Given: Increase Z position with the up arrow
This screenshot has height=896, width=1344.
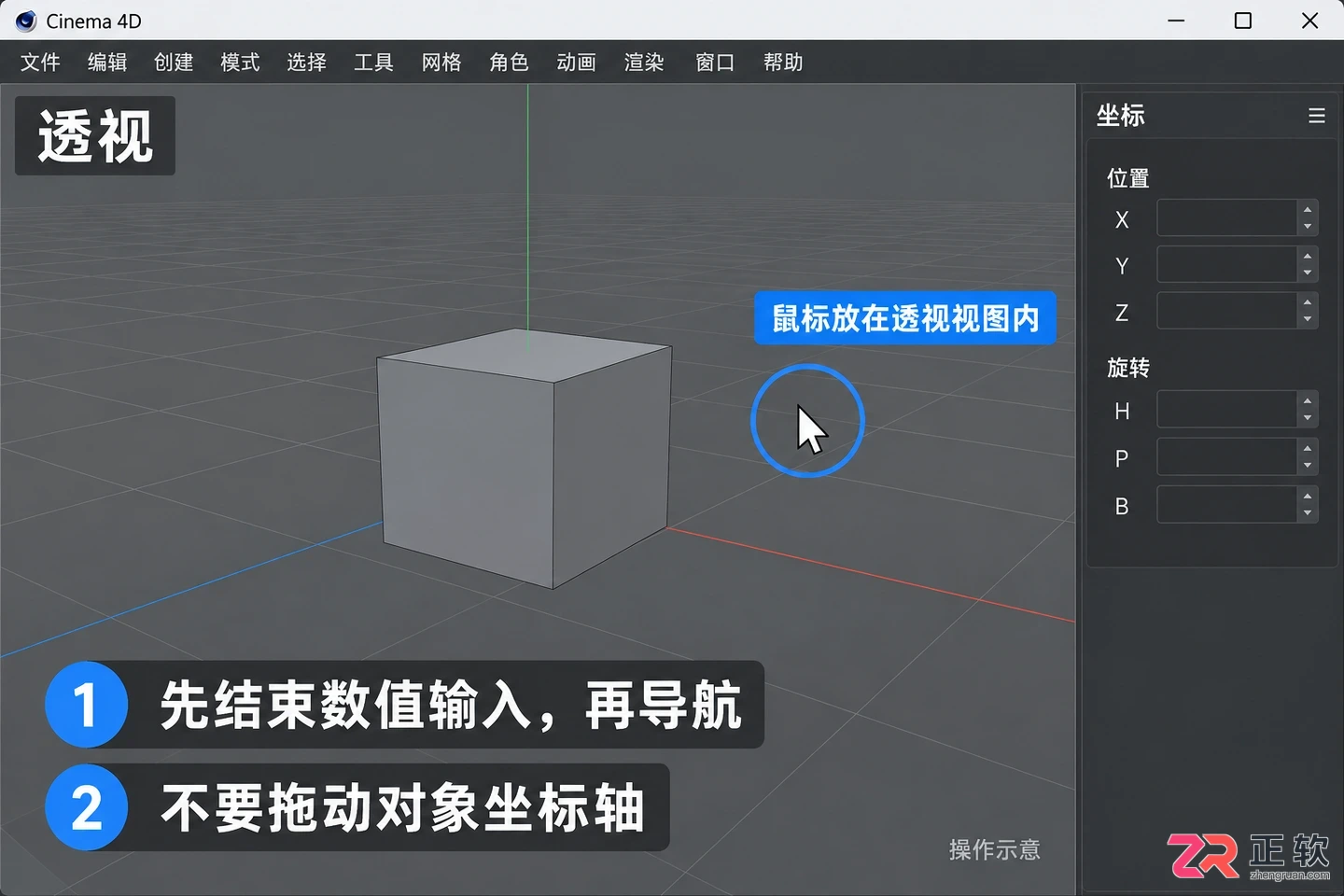Looking at the screenshot, I should [1308, 302].
